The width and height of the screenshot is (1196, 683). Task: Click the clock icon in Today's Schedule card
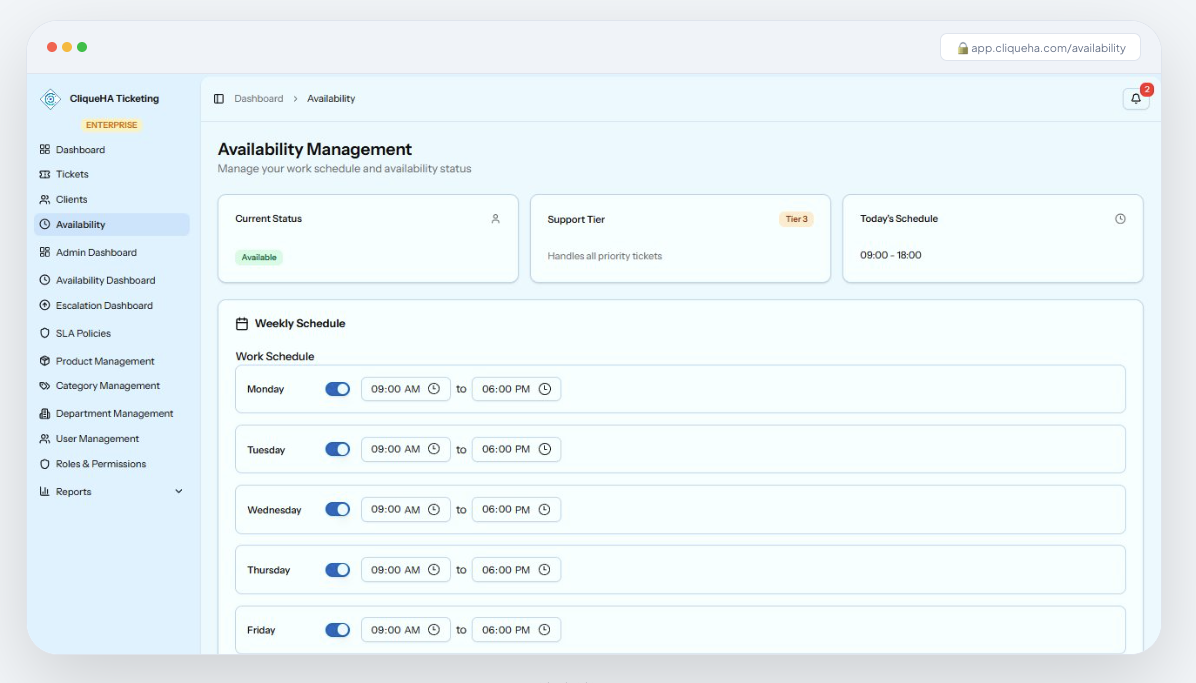(x=1120, y=219)
